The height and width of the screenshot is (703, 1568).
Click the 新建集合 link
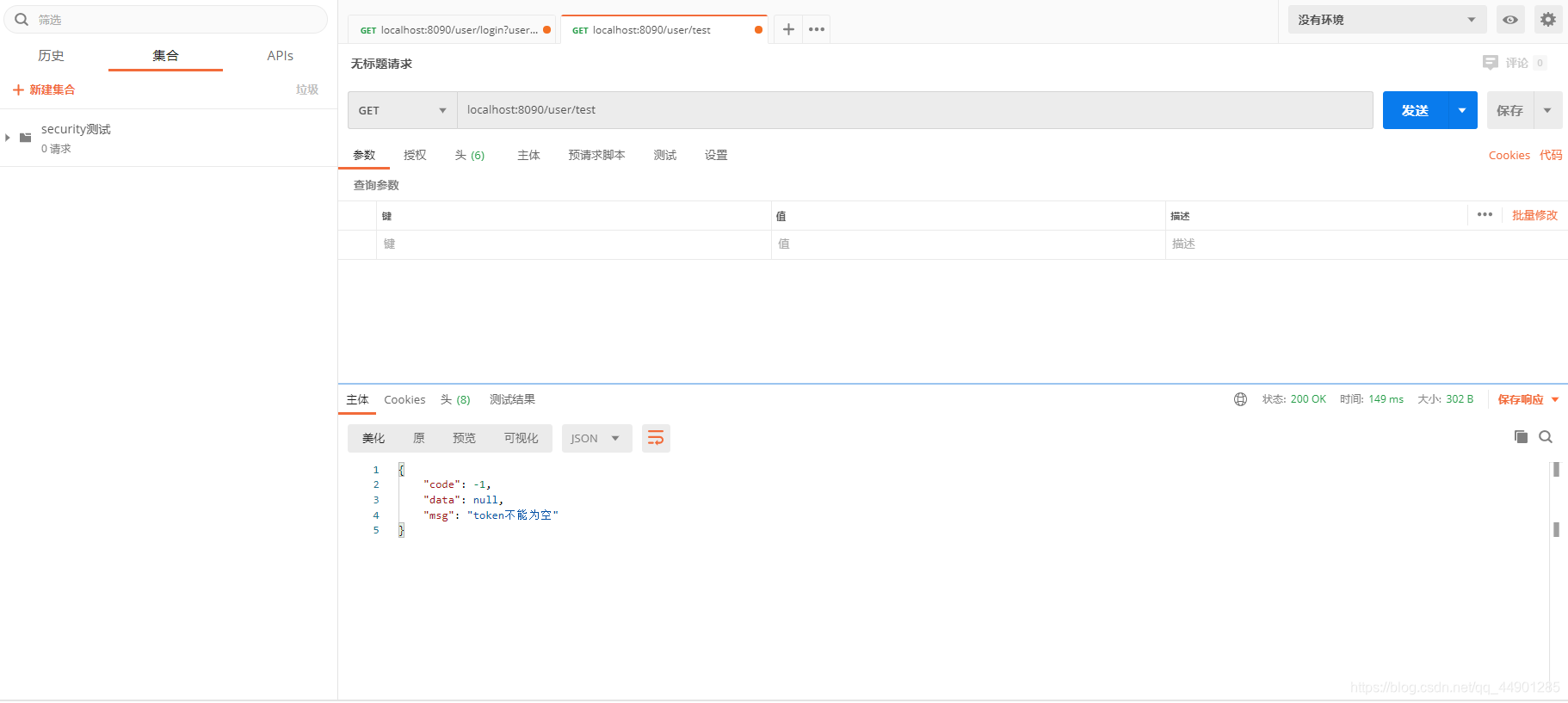coord(52,89)
